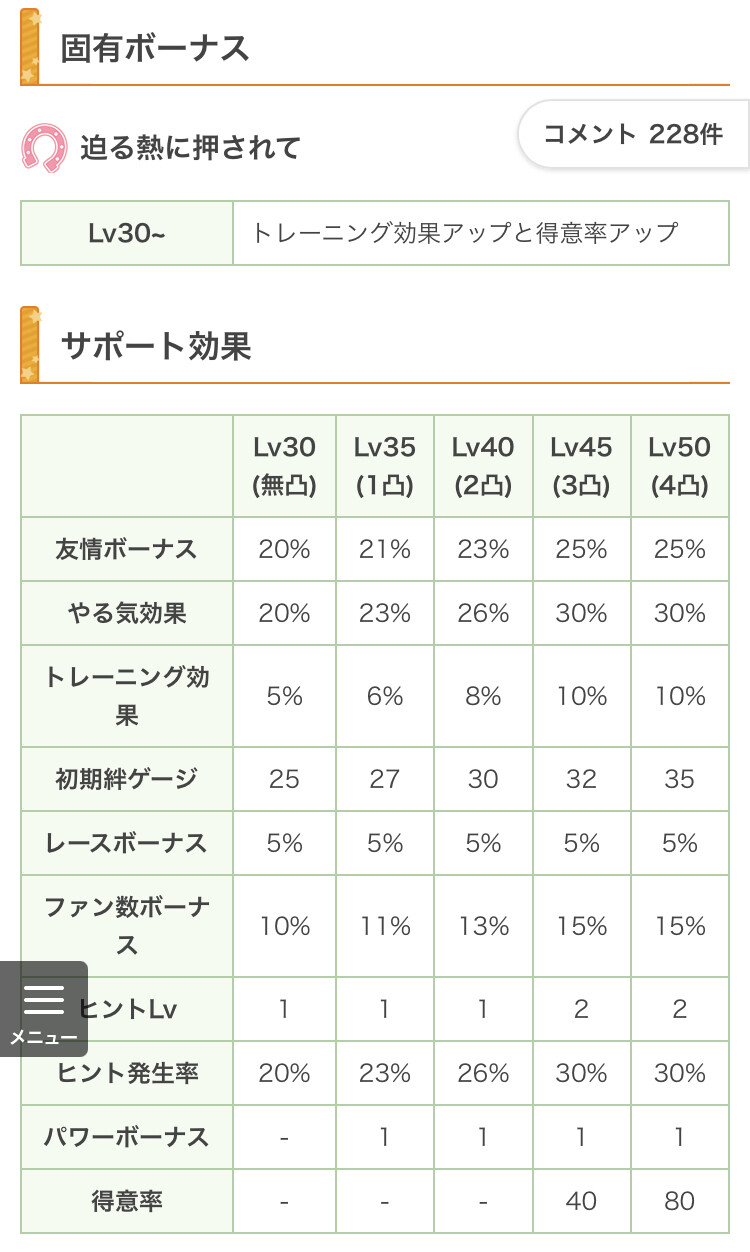
Task: Select the Lv35 (1凸) column header
Action: (x=384, y=466)
